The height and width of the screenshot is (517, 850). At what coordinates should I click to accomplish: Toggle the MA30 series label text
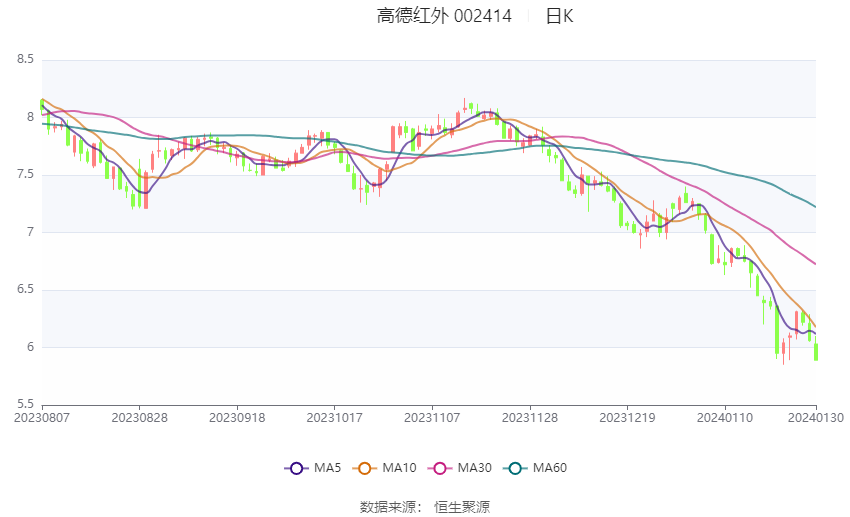pyautogui.click(x=473, y=468)
